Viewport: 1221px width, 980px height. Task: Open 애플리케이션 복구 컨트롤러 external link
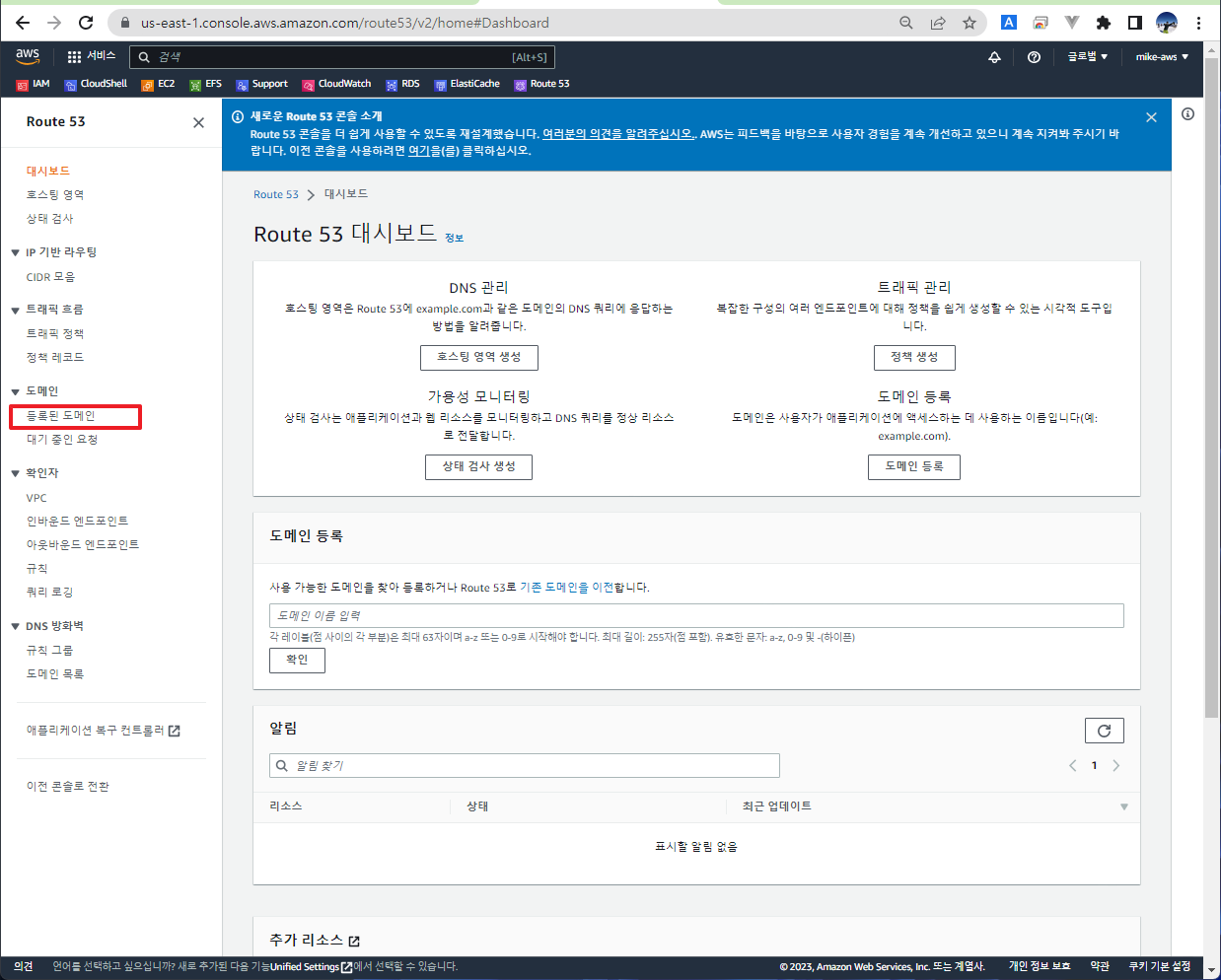click(x=104, y=731)
